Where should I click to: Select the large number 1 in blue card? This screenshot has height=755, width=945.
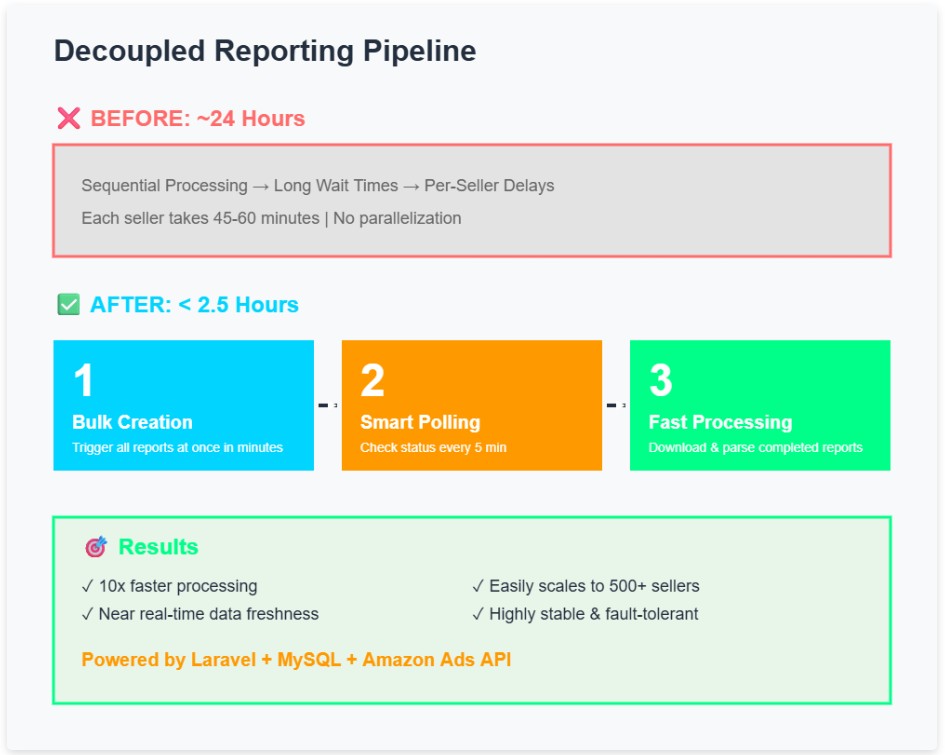pyautogui.click(x=84, y=381)
